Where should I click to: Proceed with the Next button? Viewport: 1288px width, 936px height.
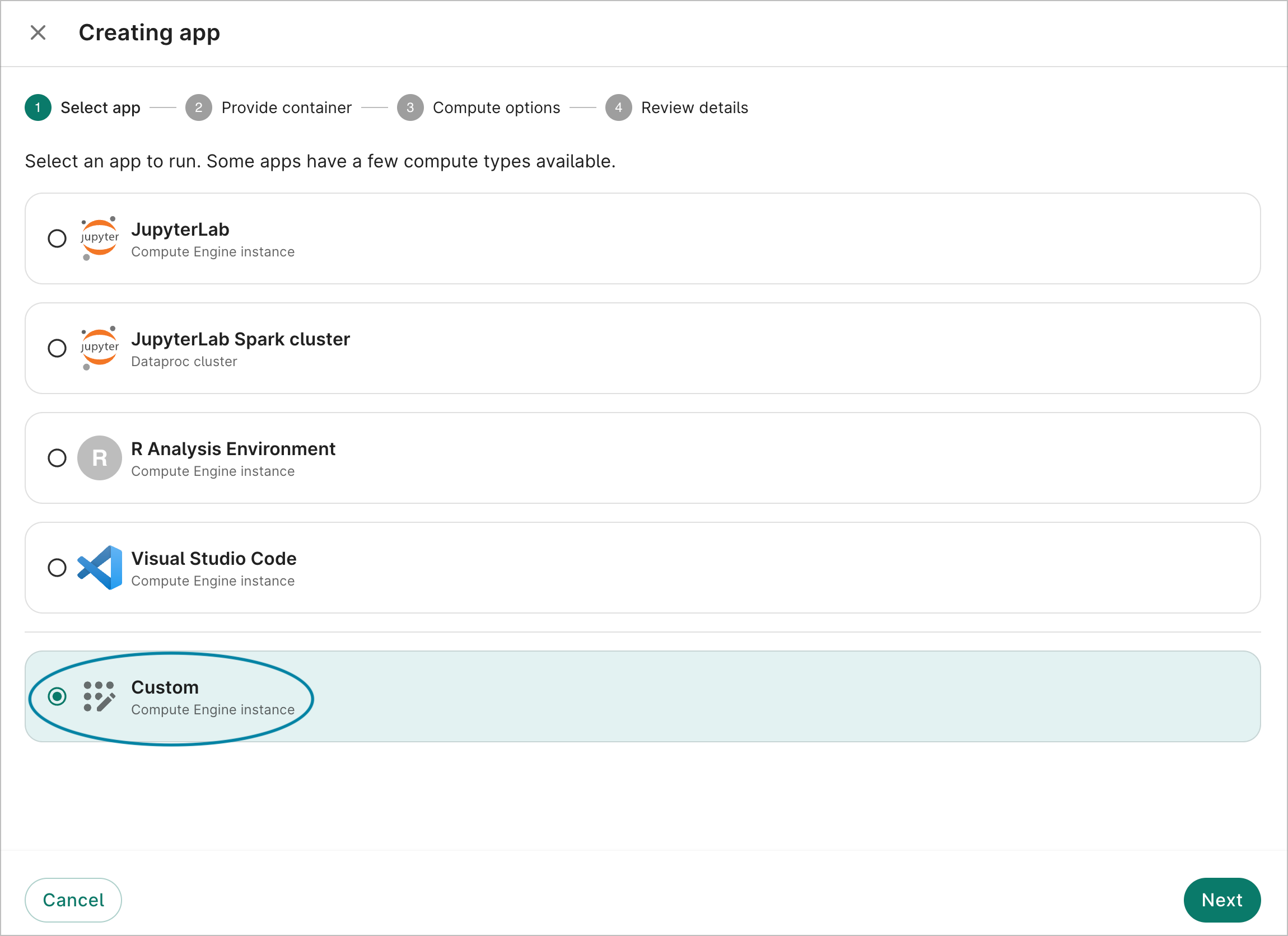pyautogui.click(x=1222, y=900)
